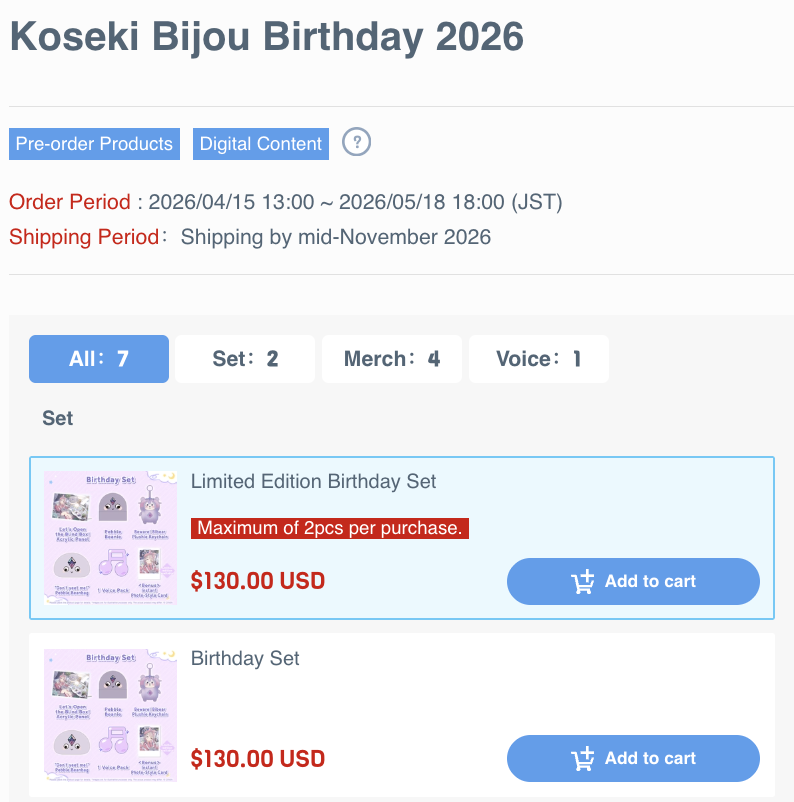Click cart icon for the regular Birthday Set
Screen dimensions: 794x802
[583, 759]
